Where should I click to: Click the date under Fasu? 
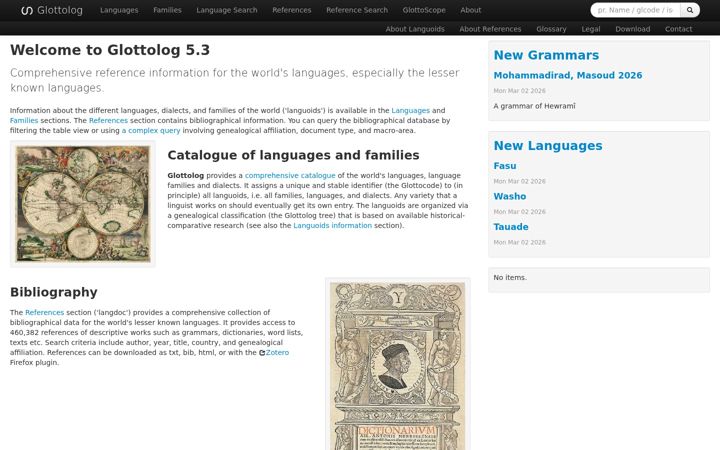click(x=519, y=181)
